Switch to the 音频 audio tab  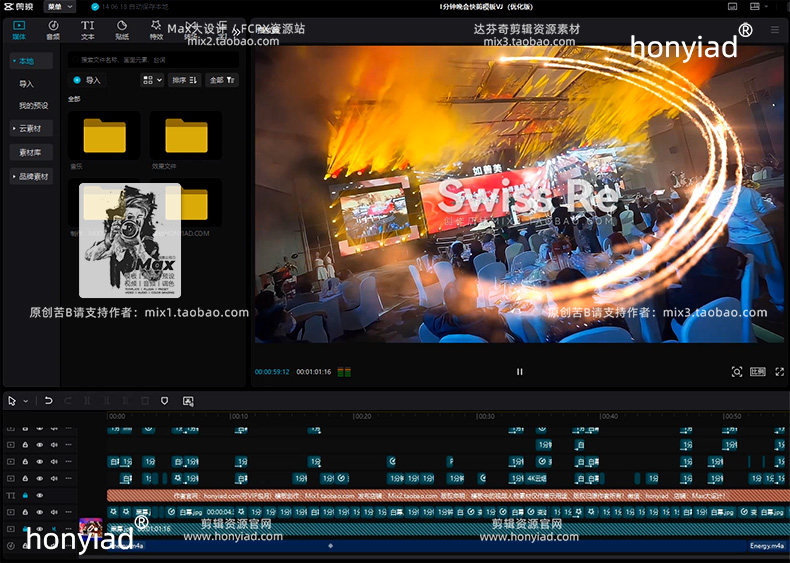tap(53, 30)
